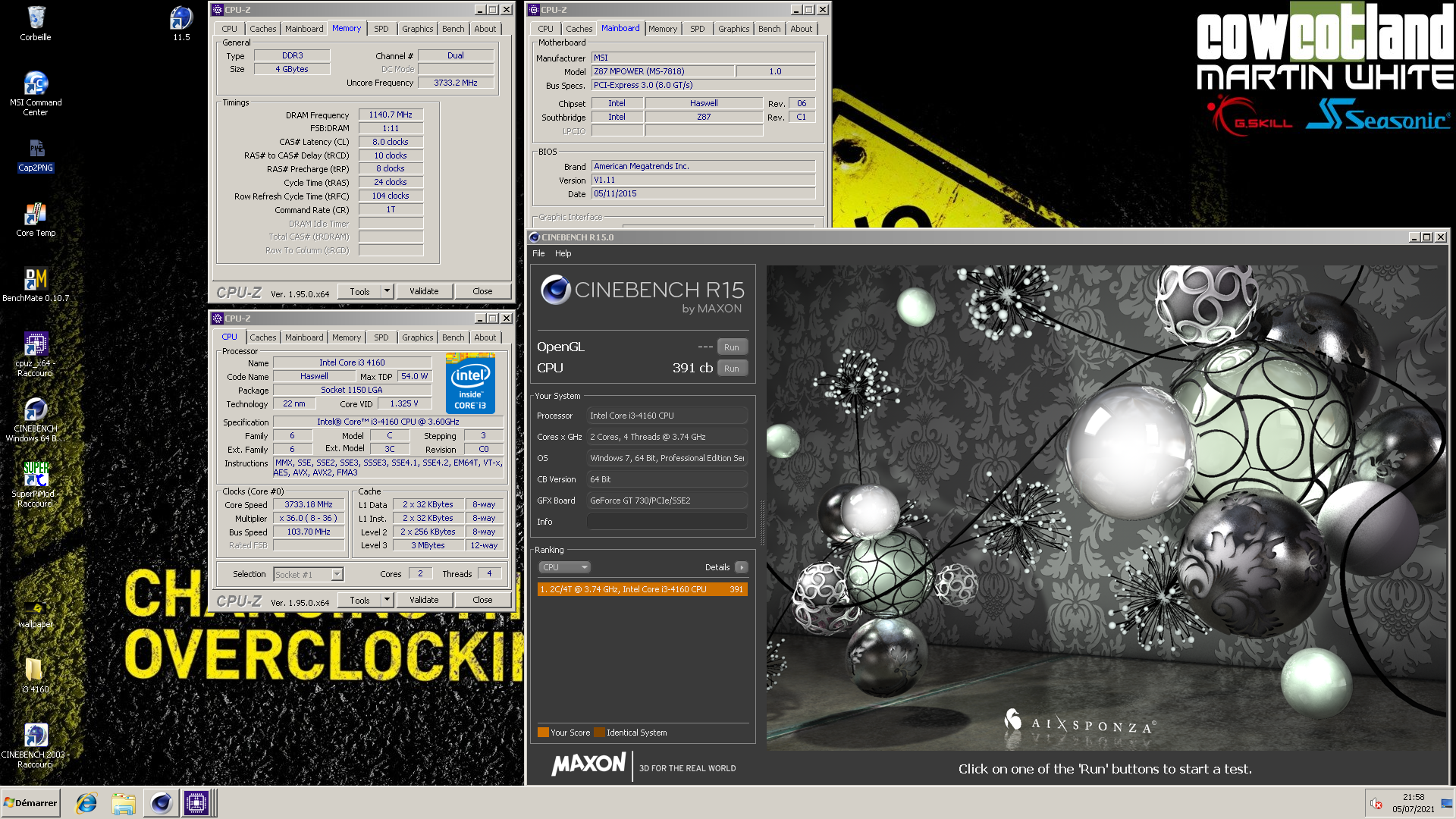
Task: Select SPD tab in Memory CPU-Z window
Action: (x=381, y=29)
